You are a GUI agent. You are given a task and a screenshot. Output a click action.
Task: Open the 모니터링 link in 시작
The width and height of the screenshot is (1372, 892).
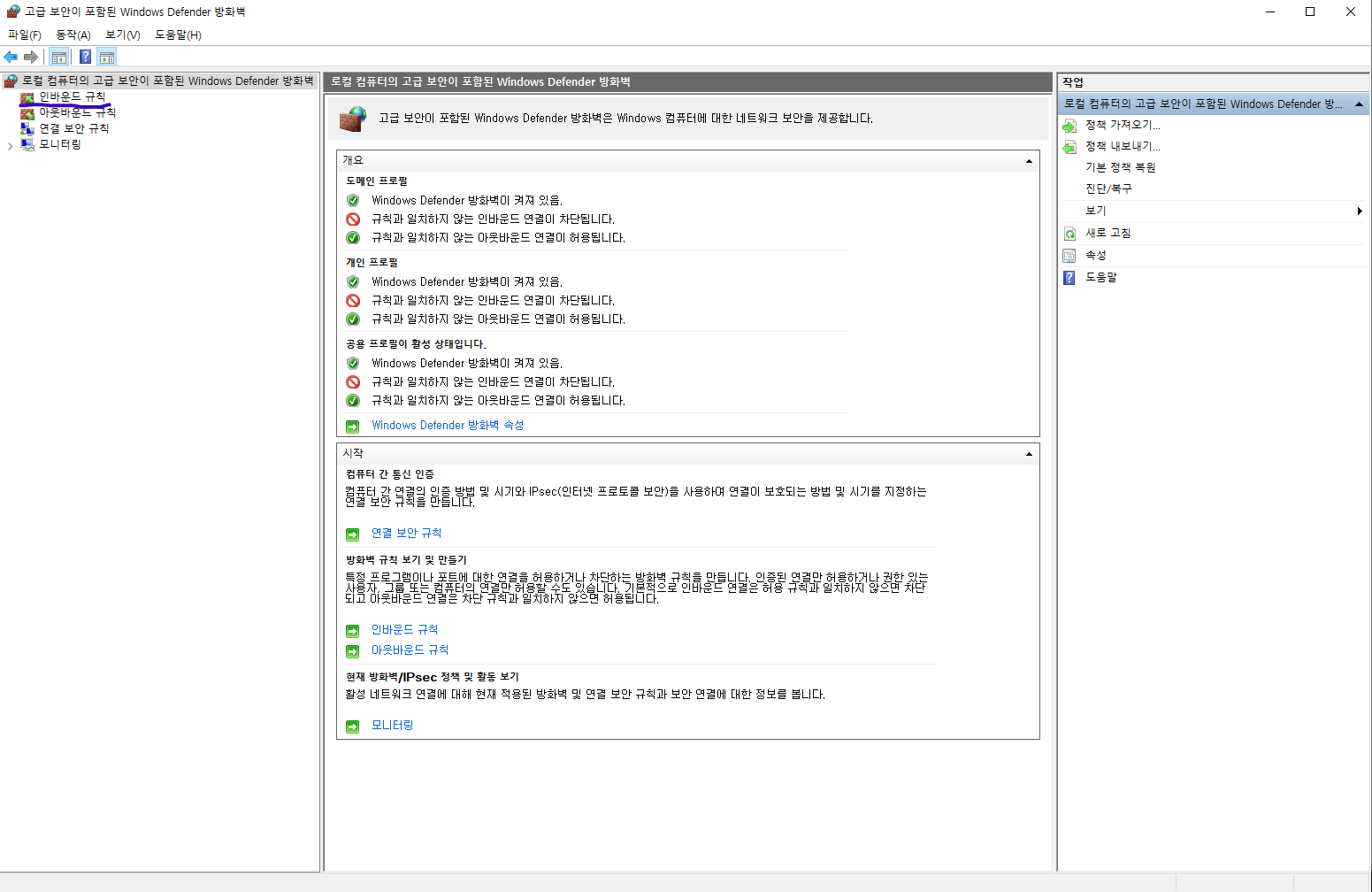pyautogui.click(x=392, y=726)
